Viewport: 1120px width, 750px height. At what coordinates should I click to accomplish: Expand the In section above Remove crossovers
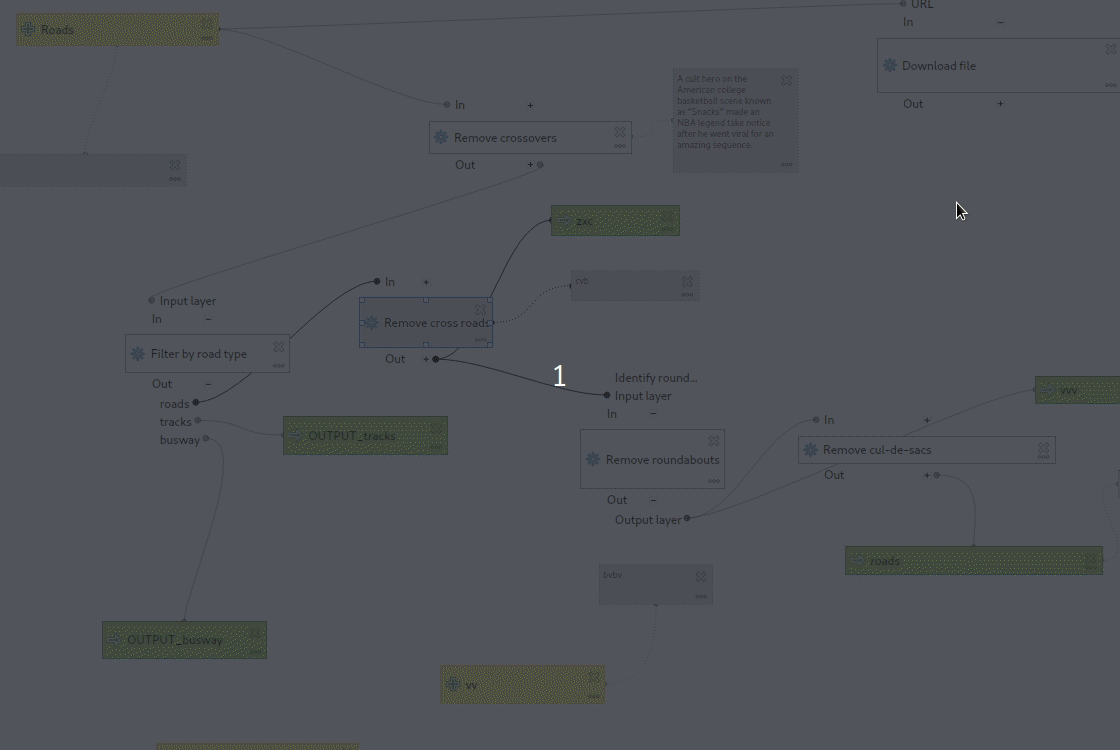click(x=530, y=105)
